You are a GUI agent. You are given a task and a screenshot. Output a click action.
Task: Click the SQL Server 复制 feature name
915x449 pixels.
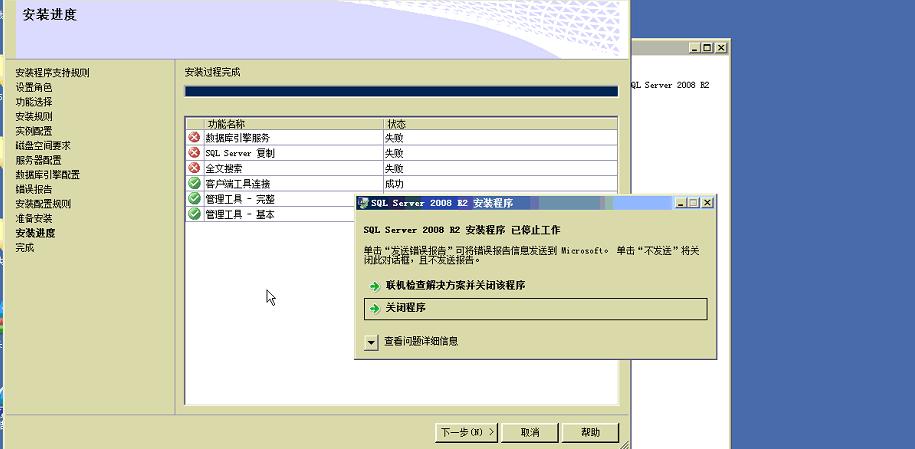[240, 153]
